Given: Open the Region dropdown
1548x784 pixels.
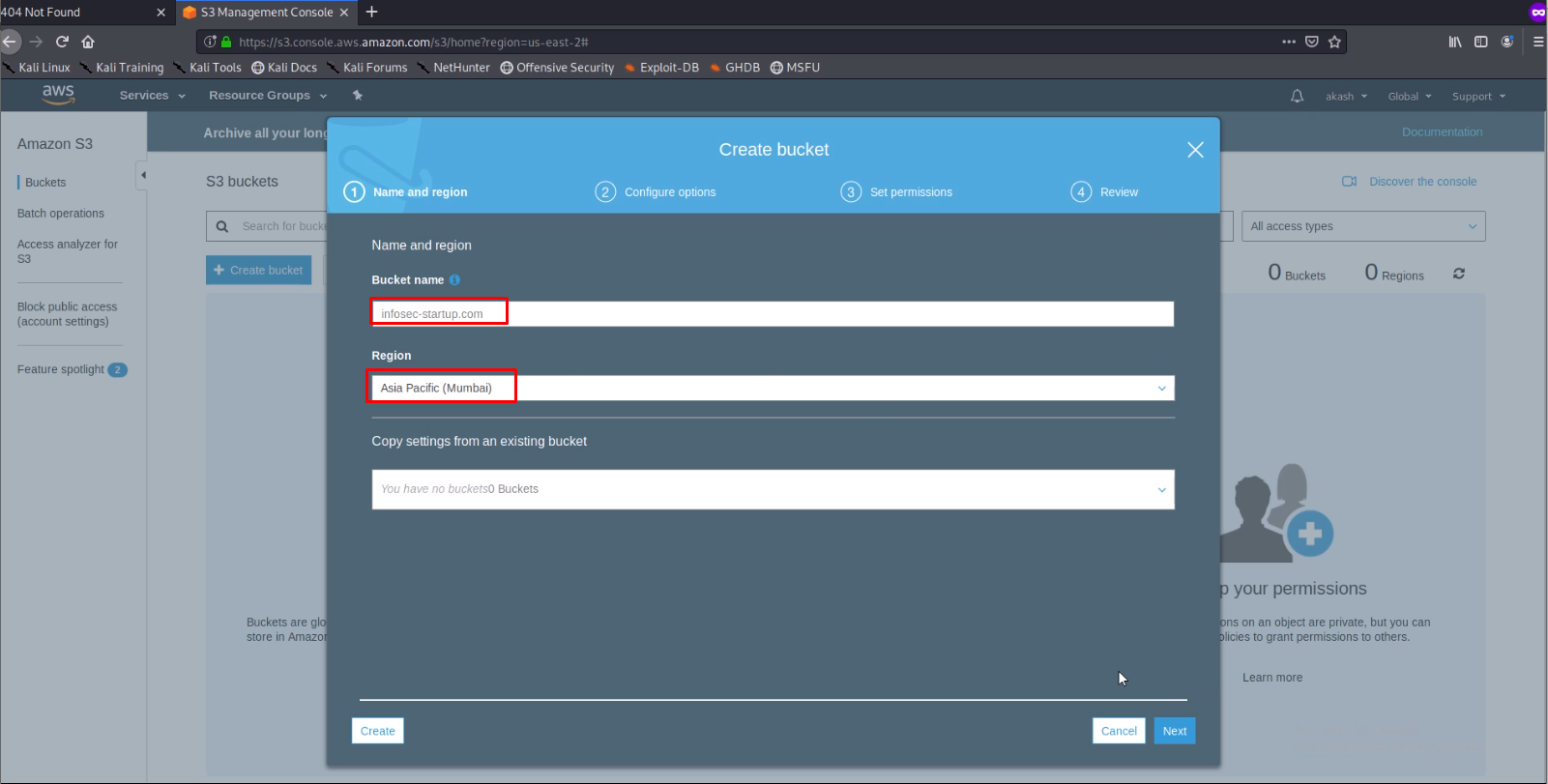Looking at the screenshot, I should tap(773, 388).
